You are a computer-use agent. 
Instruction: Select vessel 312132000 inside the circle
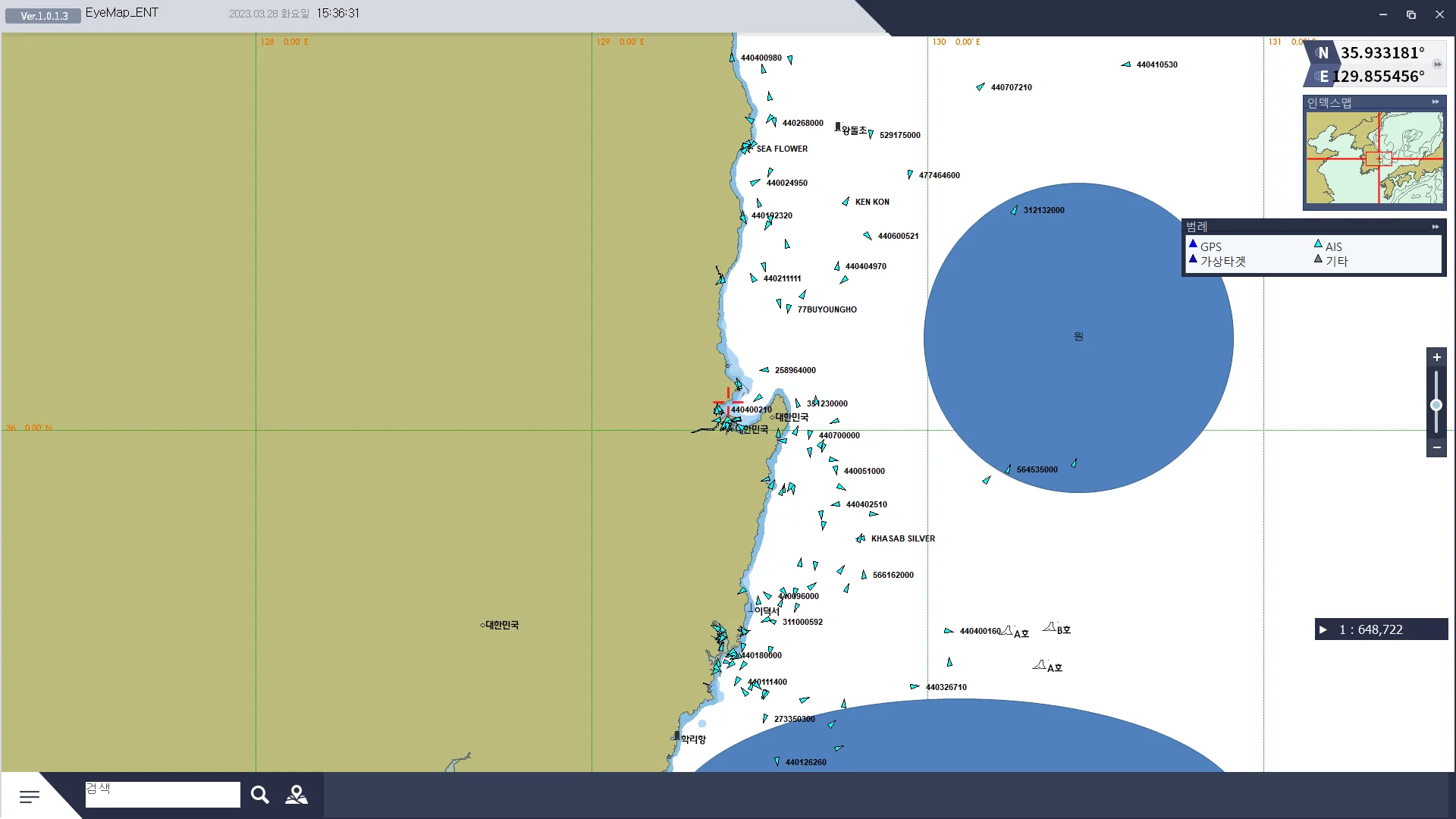pyautogui.click(x=1015, y=210)
